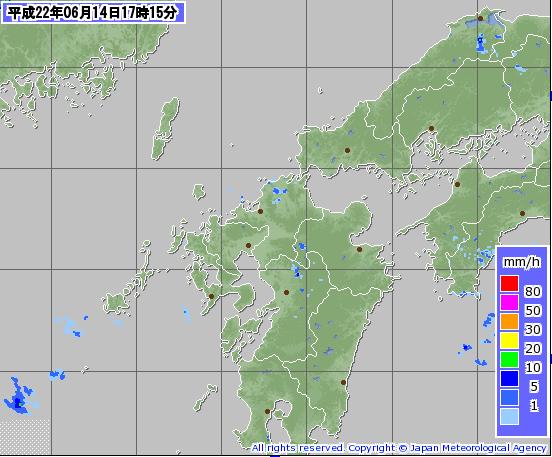Viewport: 552px width, 457px height.
Task: Click the city dot near northern Kyushu rain cluster
Action: pyautogui.click(x=260, y=211)
